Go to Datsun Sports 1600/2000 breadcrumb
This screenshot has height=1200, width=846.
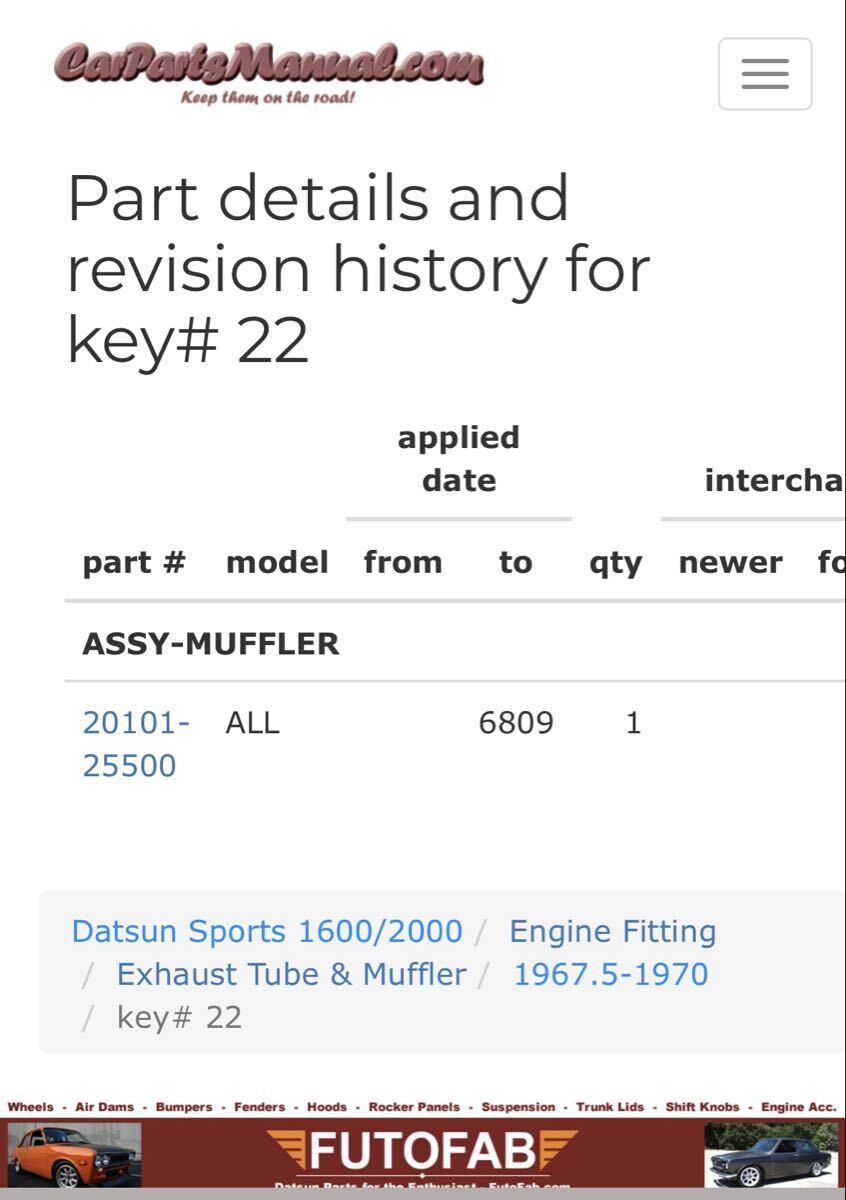(267, 931)
